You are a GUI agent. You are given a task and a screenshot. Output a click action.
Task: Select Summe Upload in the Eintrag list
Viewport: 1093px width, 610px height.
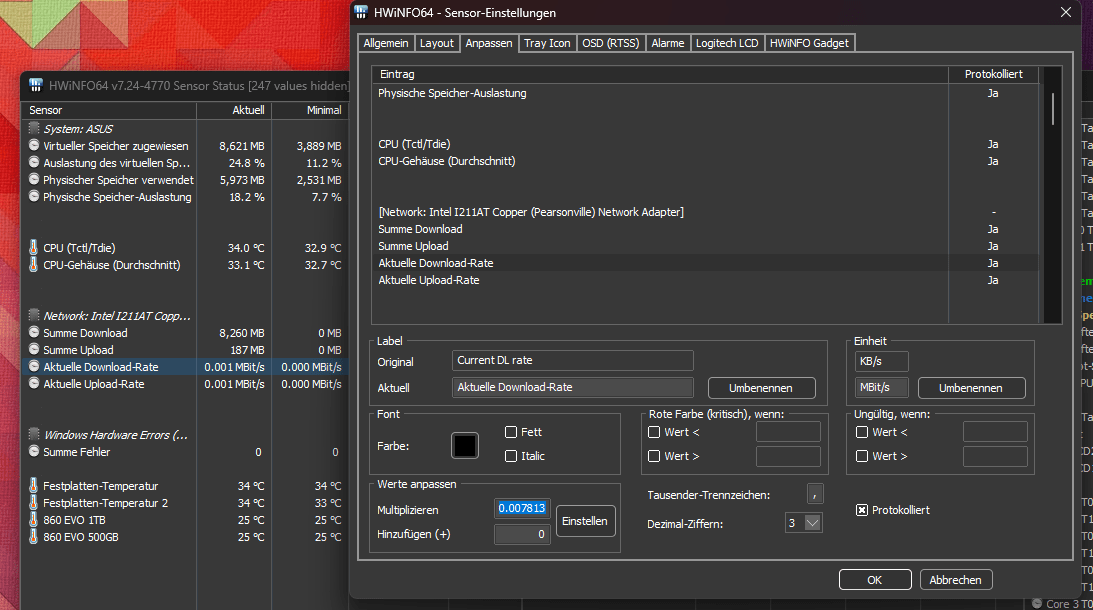pos(705,246)
